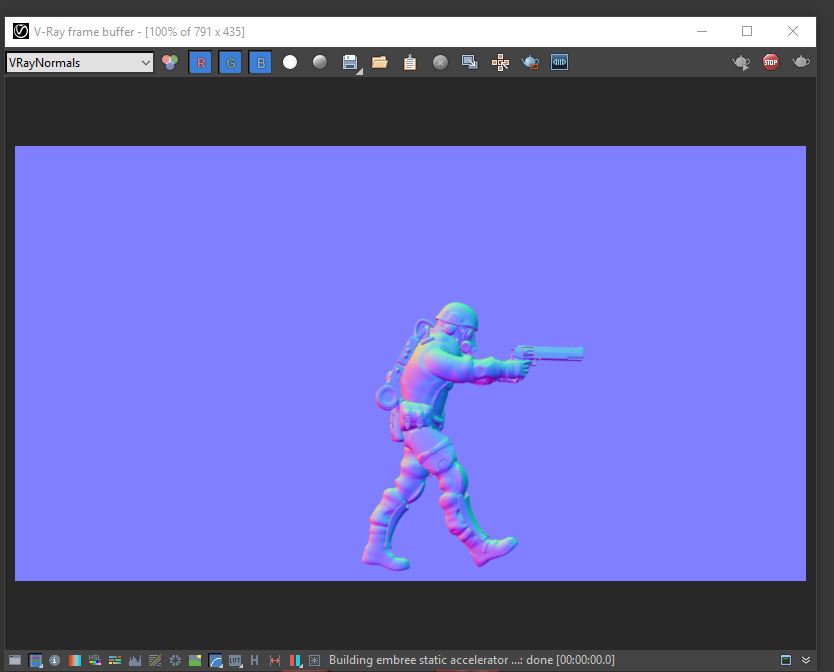Image resolution: width=834 pixels, height=672 pixels.
Task: Open the lens effects settings icon
Action: [x=314, y=660]
